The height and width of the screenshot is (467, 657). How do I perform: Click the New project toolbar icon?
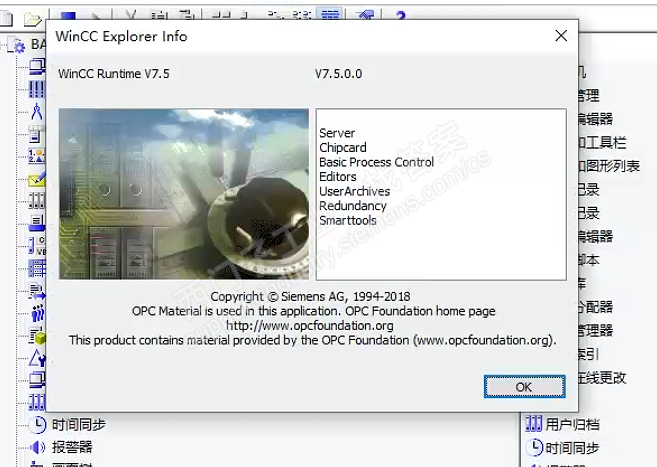click(6, 18)
